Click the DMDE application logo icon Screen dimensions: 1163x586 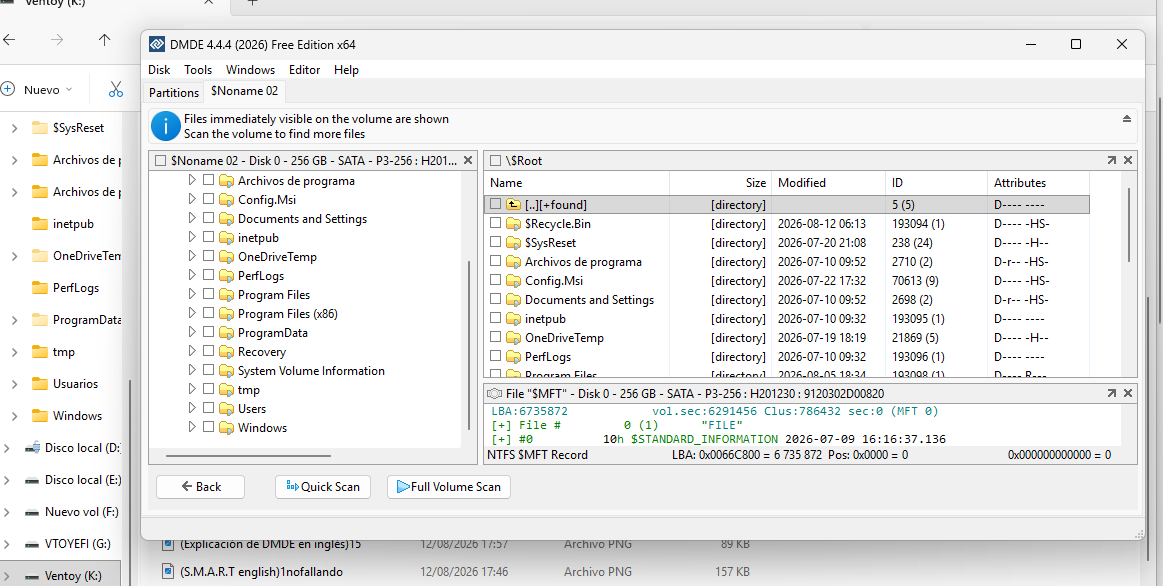(x=157, y=45)
